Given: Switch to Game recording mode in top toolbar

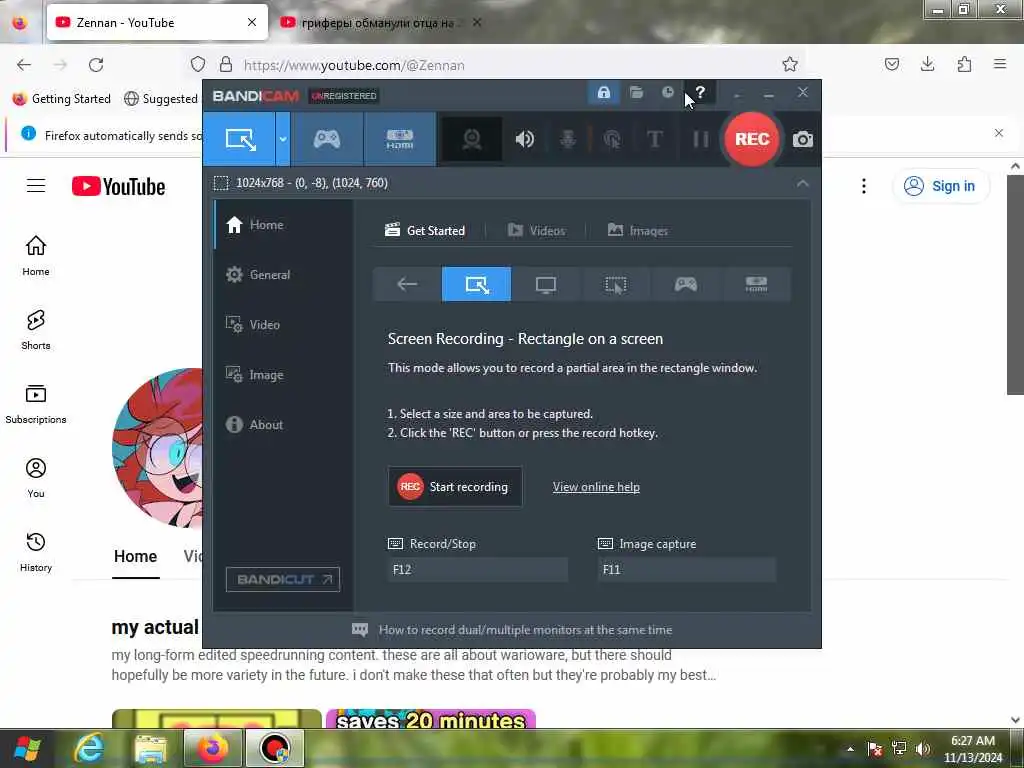Looking at the screenshot, I should (327, 139).
